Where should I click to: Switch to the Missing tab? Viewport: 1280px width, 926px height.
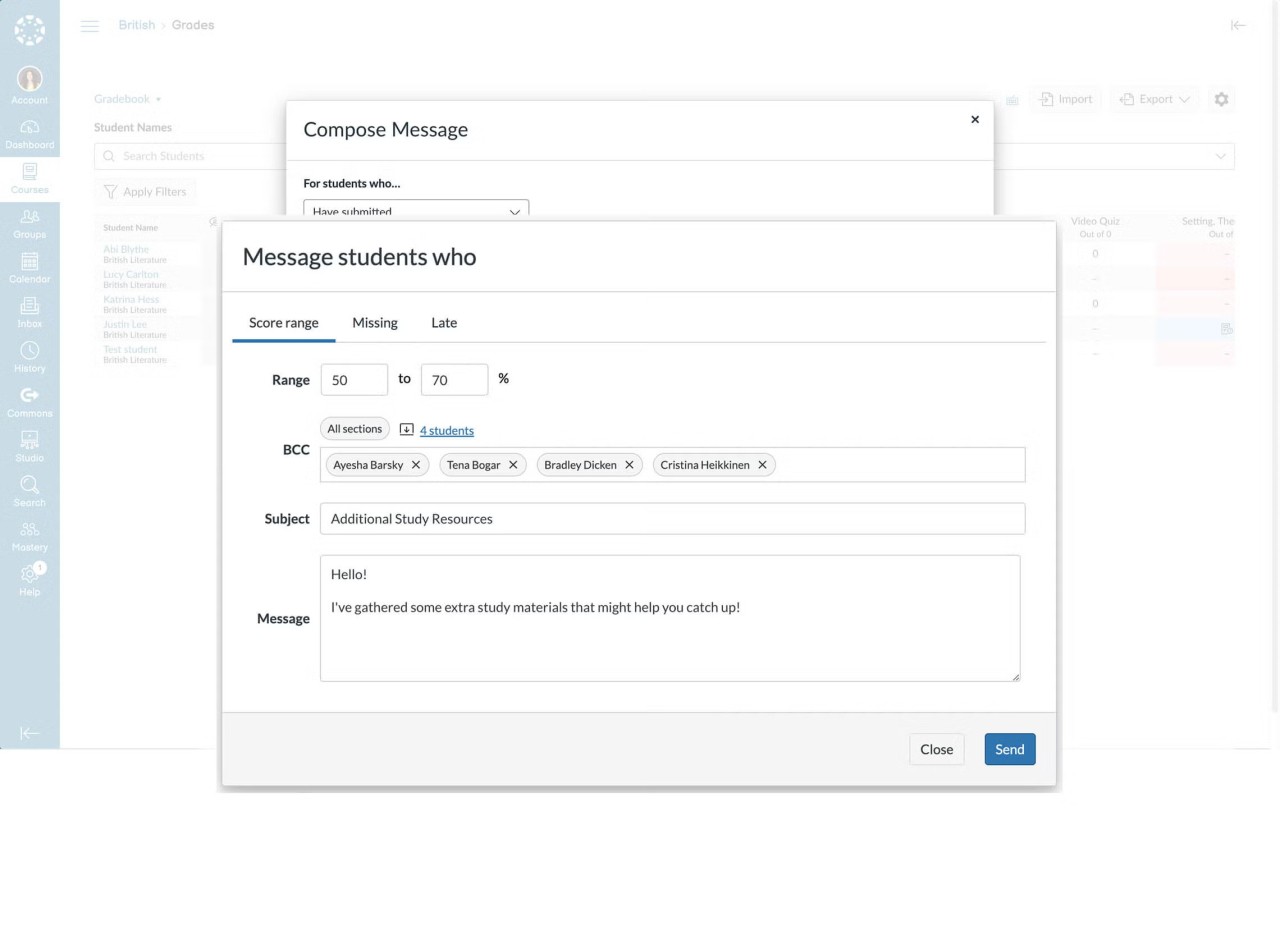click(374, 322)
